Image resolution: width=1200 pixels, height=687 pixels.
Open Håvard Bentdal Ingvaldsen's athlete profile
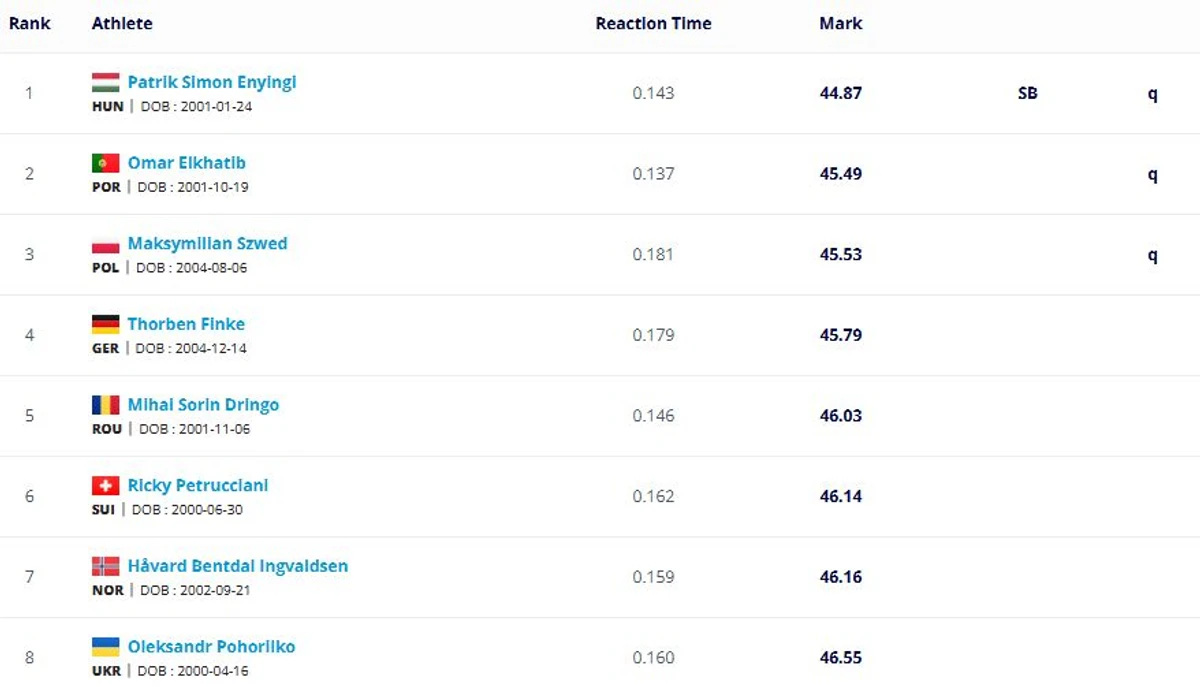tap(238, 566)
